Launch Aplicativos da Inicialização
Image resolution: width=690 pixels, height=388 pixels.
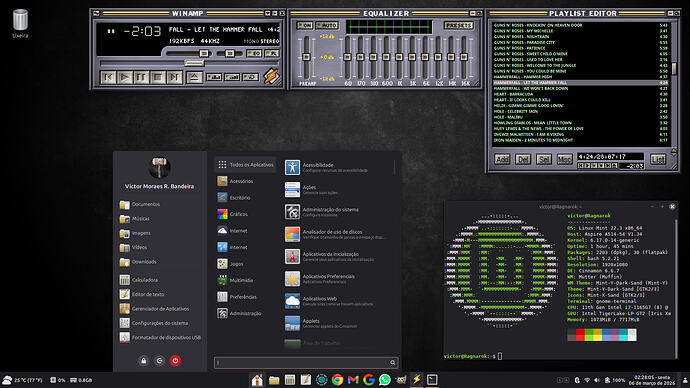coord(337,256)
